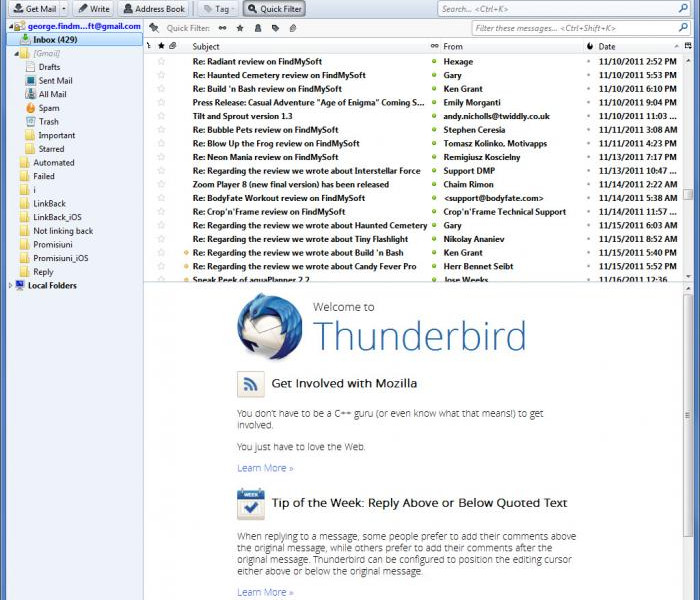Viewport: 700px width, 600px height.
Task: Open the Spam folder
Action: tap(49, 108)
